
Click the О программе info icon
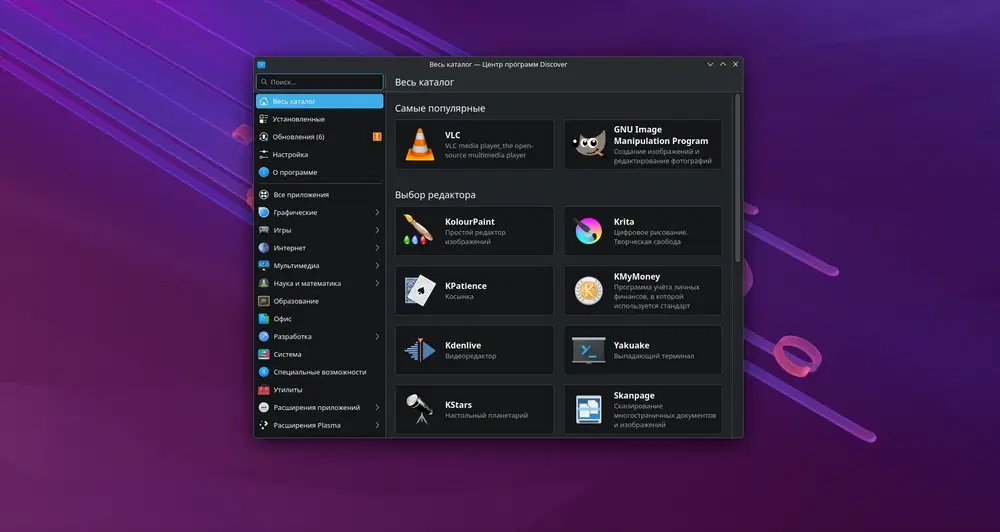[263, 172]
